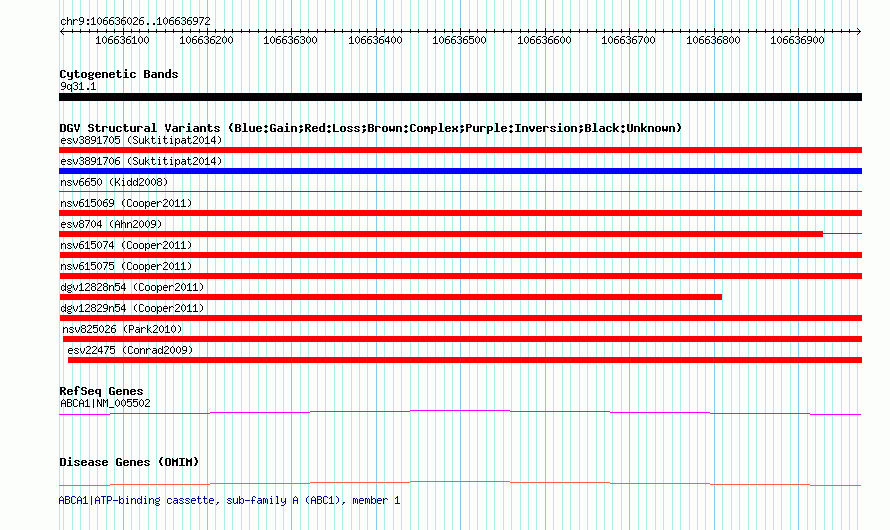This screenshot has height=530, width=890.
Task: Click the dgv12829n54 (Cooper2011) label
Action: 132,308
